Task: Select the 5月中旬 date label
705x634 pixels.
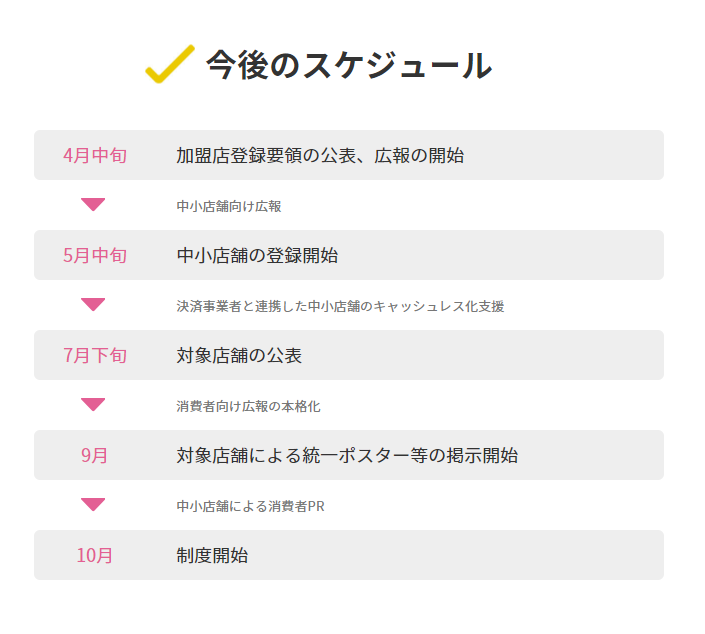Action: click(95, 255)
